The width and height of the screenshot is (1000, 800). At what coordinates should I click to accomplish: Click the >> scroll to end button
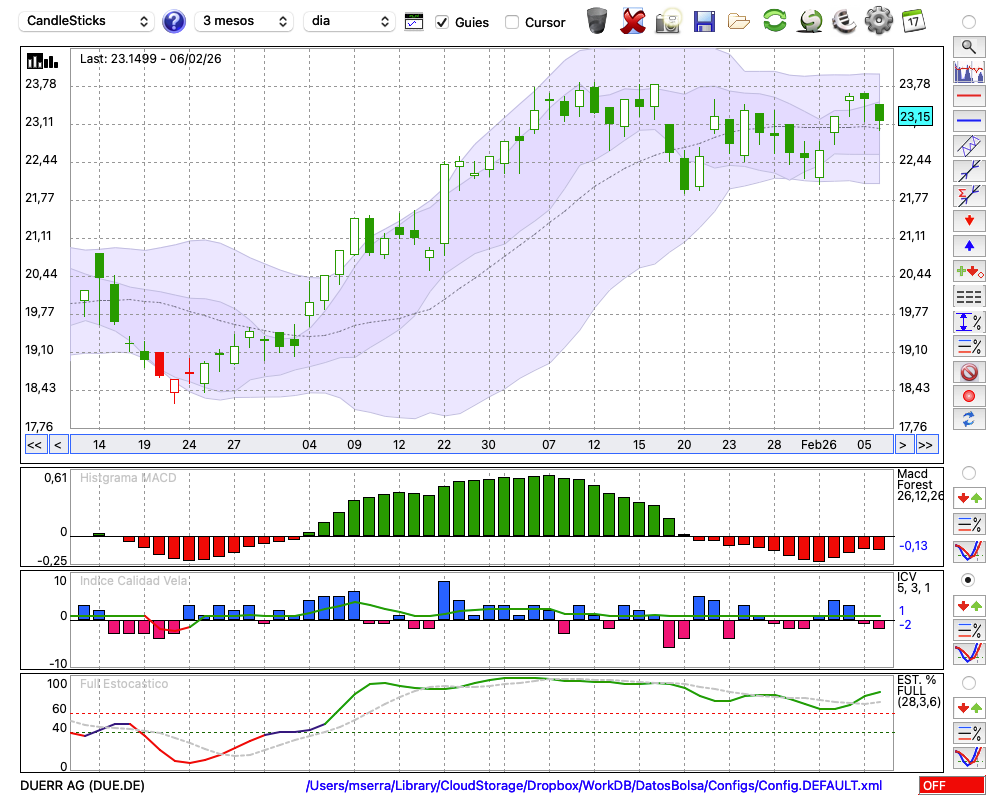926,444
